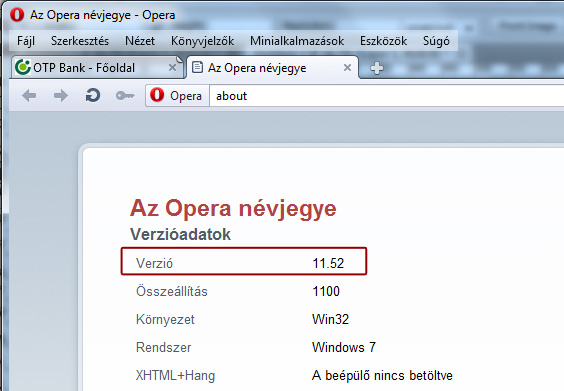Open a new tab with the plus icon
The width and height of the screenshot is (564, 391).
point(377,68)
